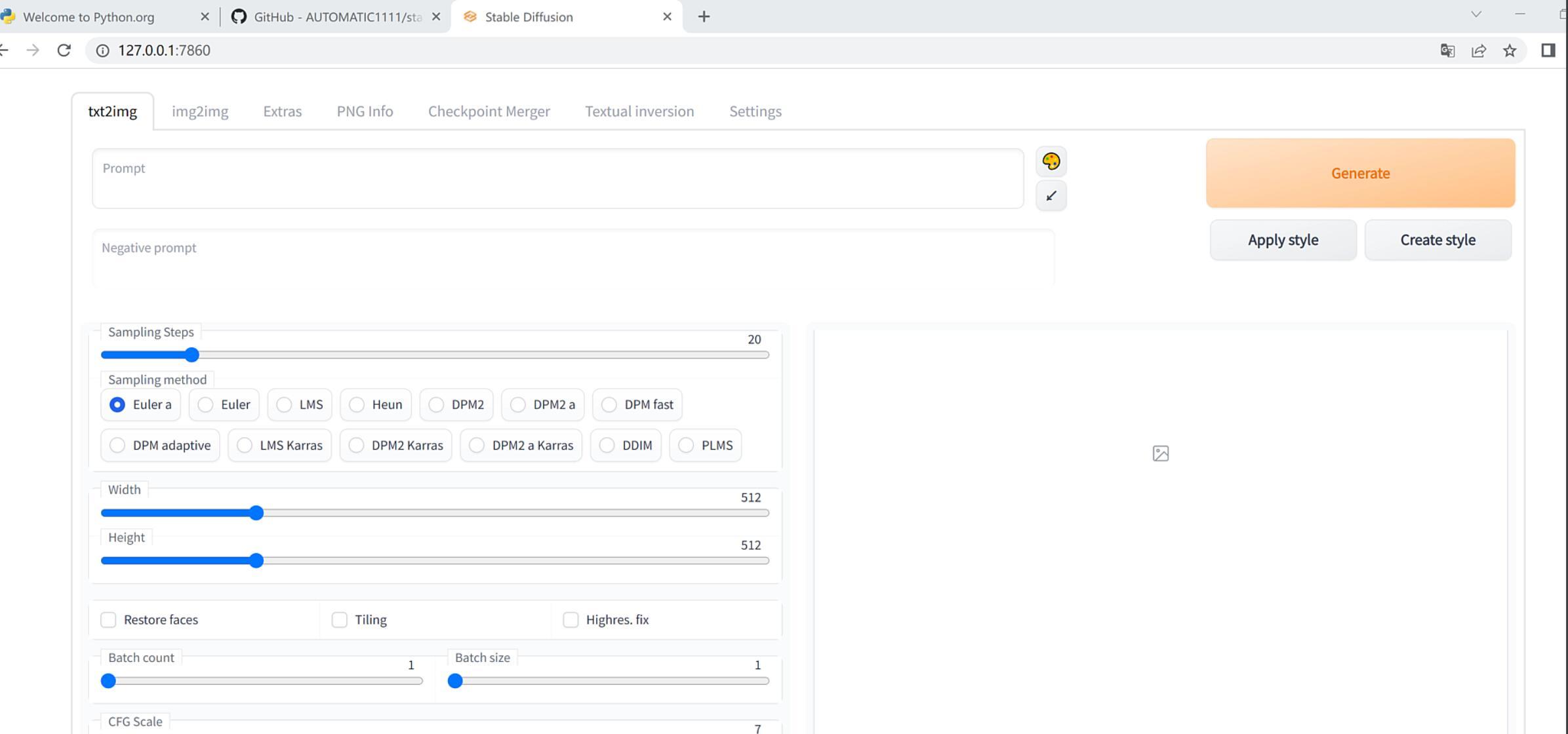Open the browser side panel icon

(x=1548, y=50)
